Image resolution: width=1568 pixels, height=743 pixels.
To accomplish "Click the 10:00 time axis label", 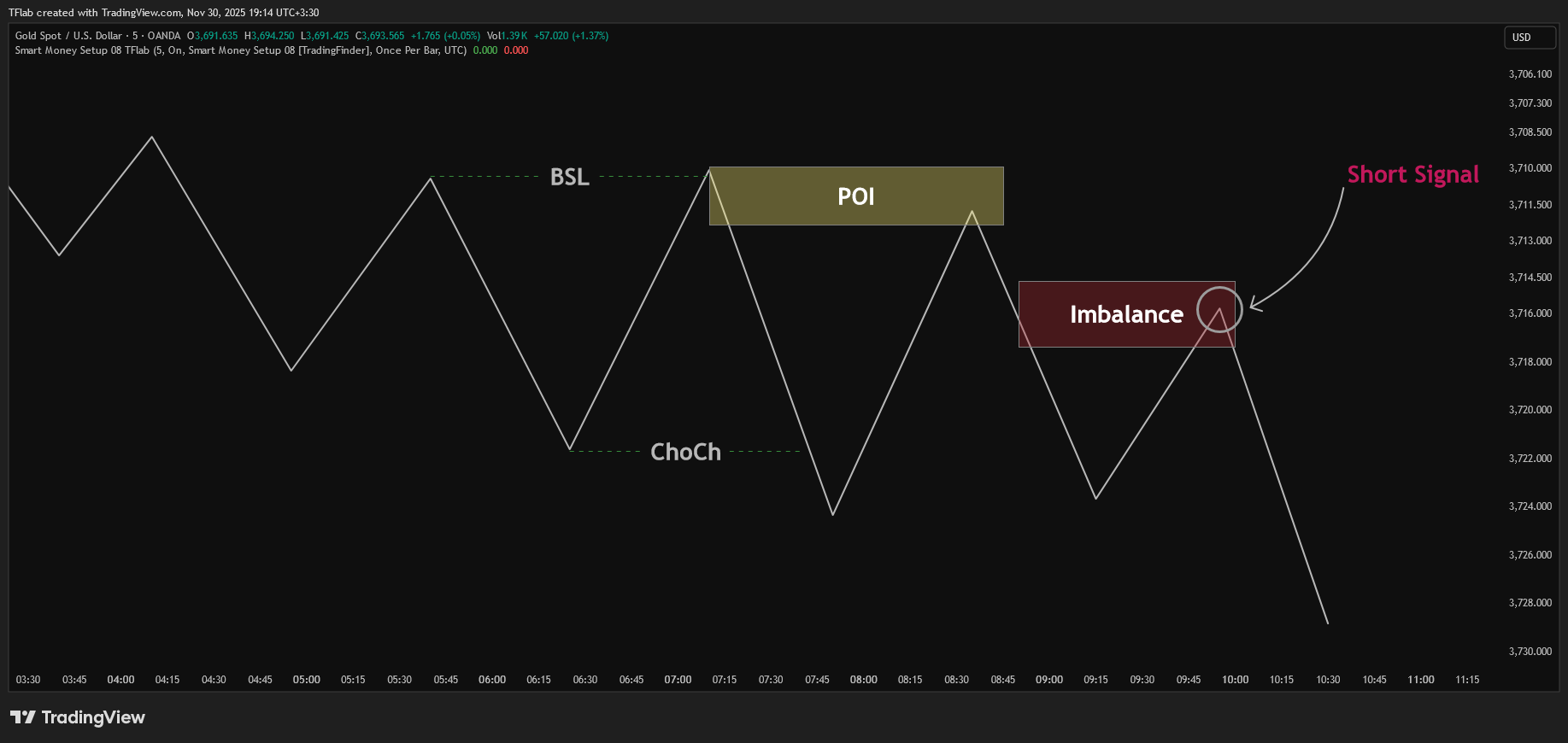I will 1236,680.
